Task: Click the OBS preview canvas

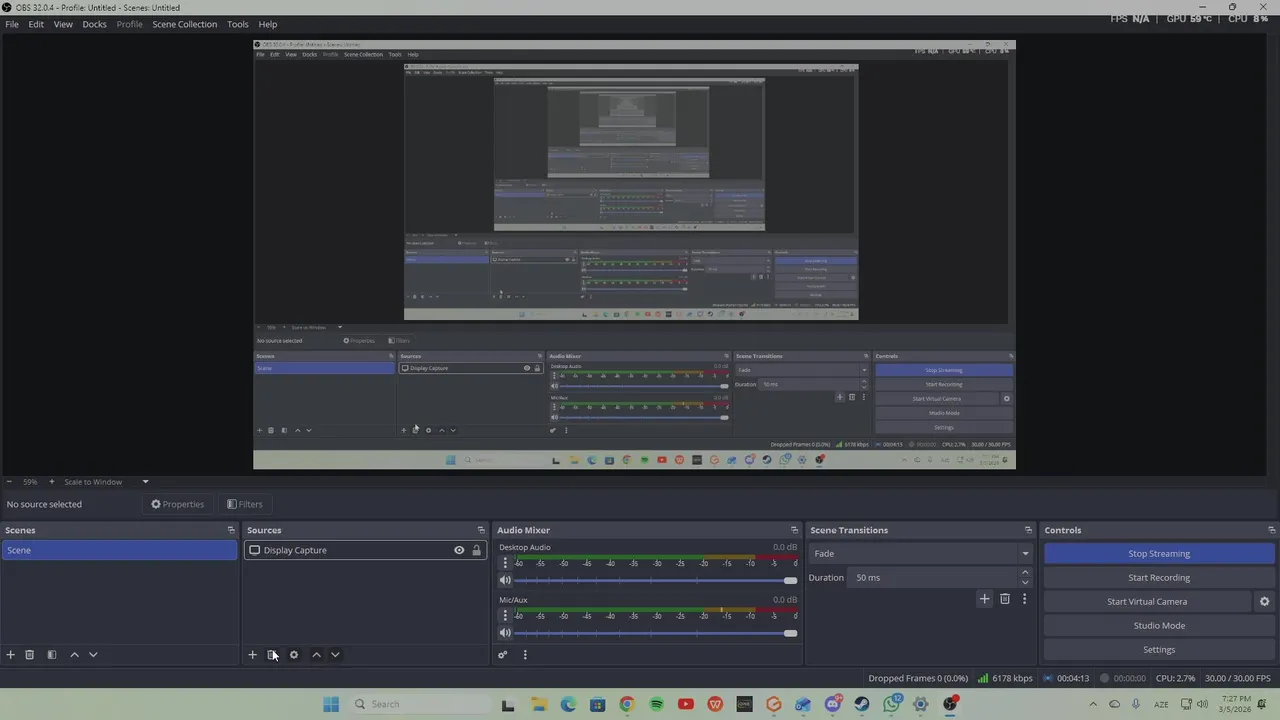Action: click(x=634, y=255)
